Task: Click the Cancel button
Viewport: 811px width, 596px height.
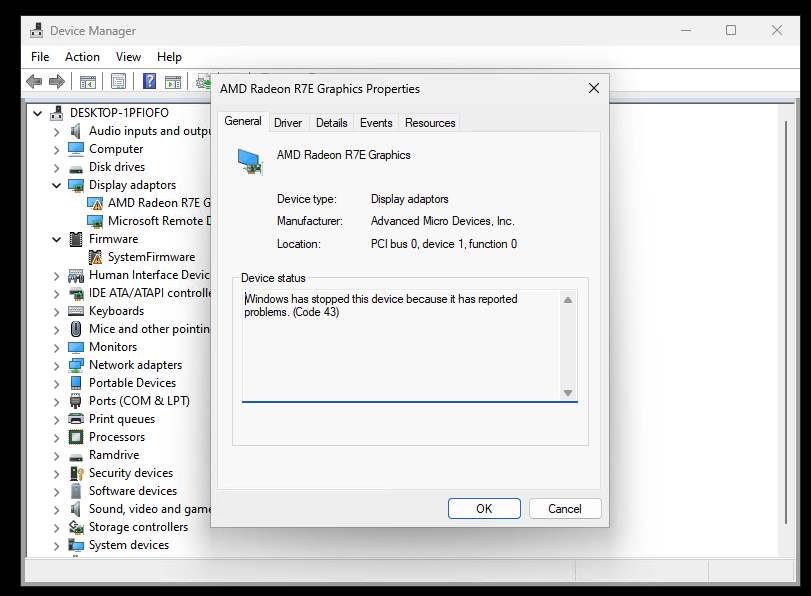Action: tap(565, 508)
